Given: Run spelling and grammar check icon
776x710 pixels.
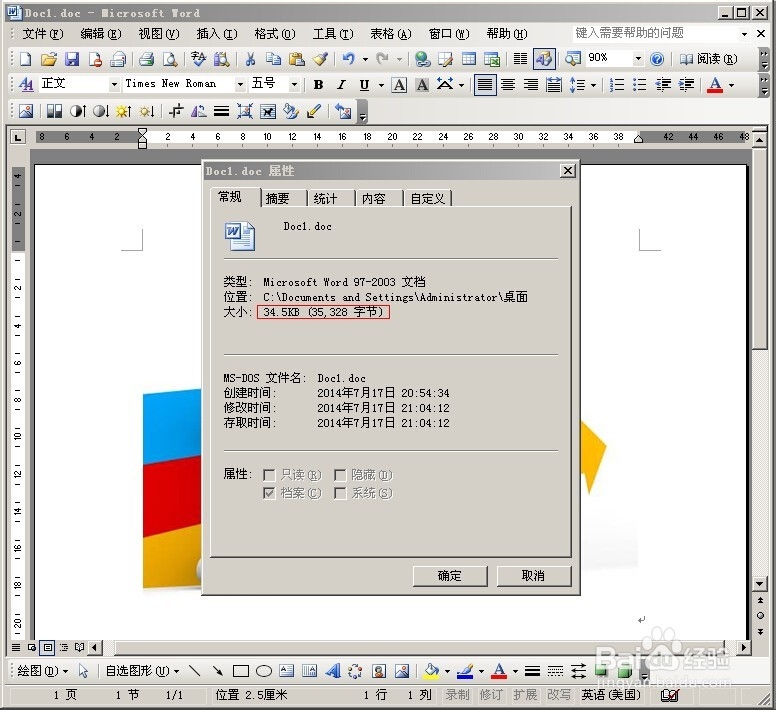Looking at the screenshot, I should pyautogui.click(x=198, y=59).
